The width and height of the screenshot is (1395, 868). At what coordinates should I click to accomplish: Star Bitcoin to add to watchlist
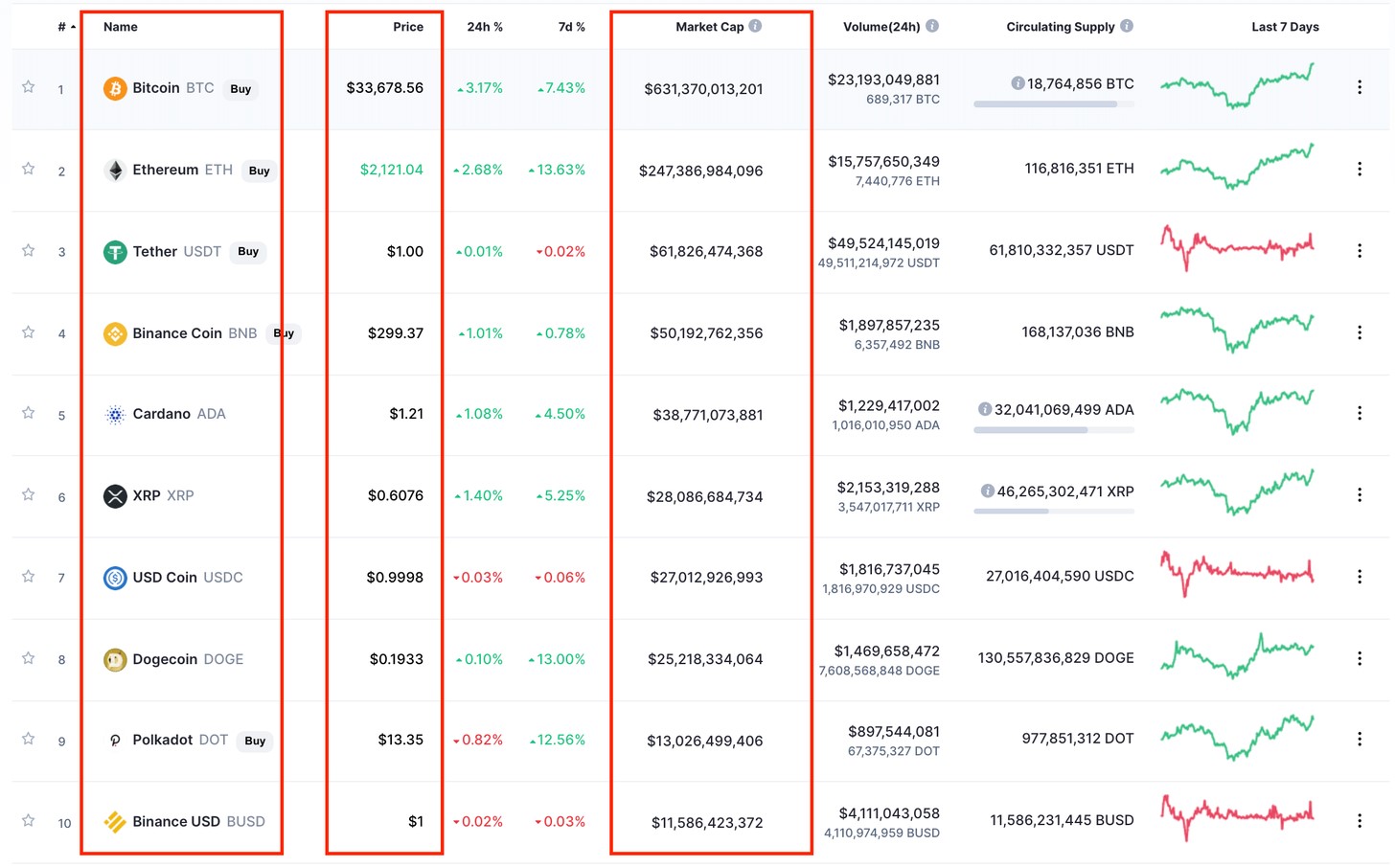click(29, 87)
